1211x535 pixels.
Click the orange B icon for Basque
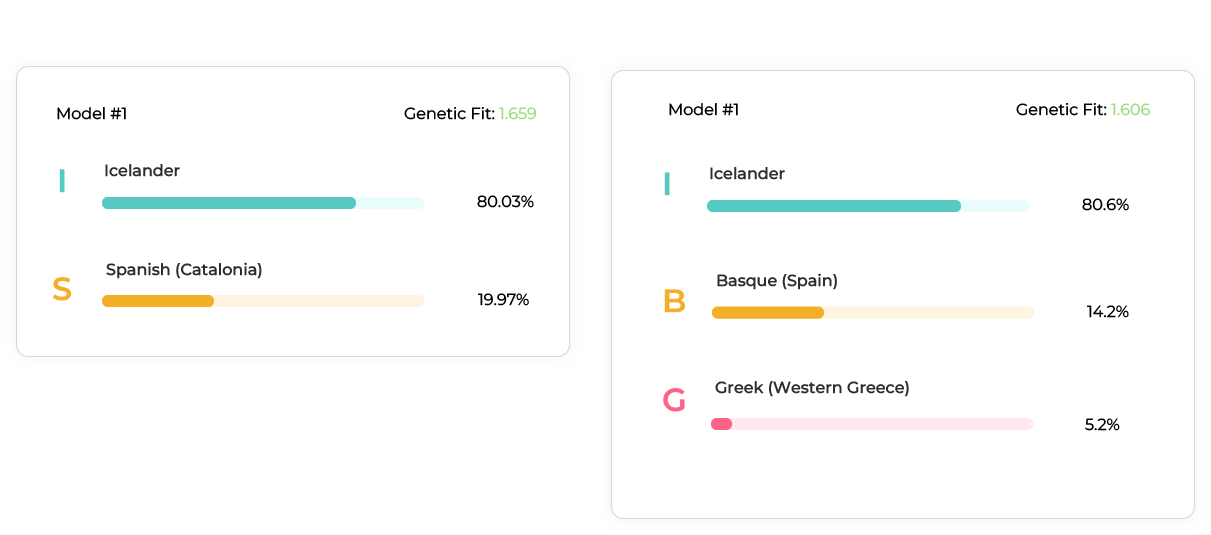[x=675, y=302]
